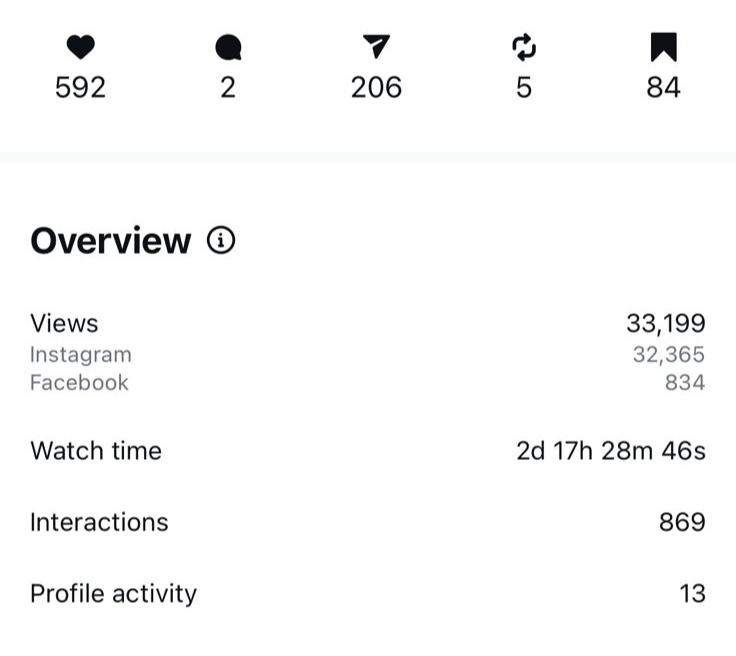
Task: Open the Interactions metric row
Action: click(99, 522)
